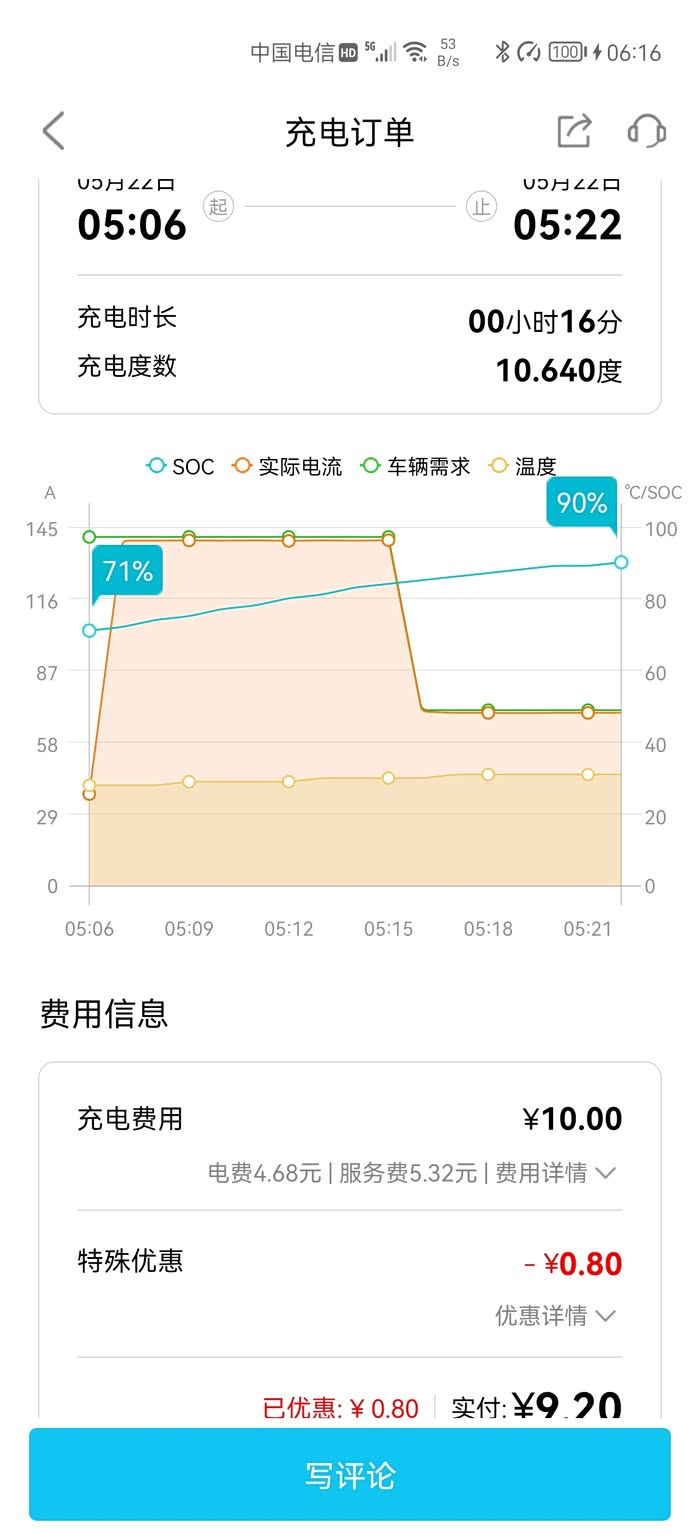Tap the 充电订单 page title
The image size is (700, 1540).
[350, 132]
